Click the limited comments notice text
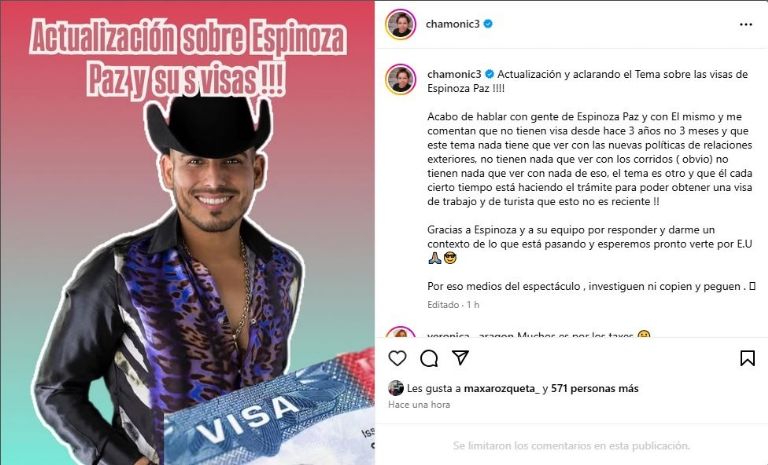The image size is (768, 465). tap(571, 446)
